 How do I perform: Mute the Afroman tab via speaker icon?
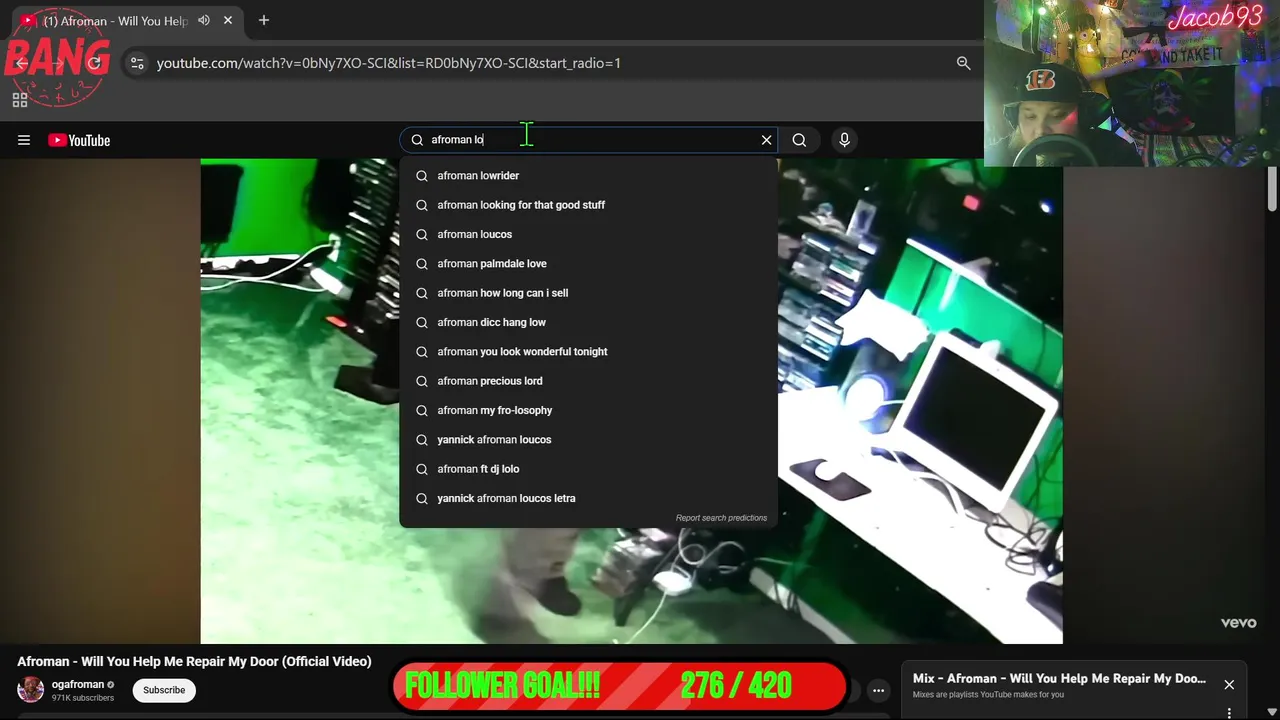204,20
